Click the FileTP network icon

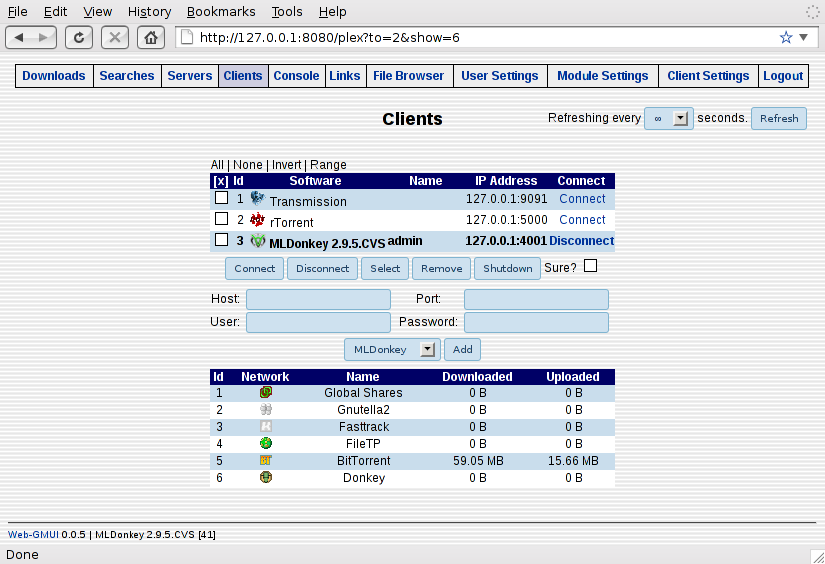click(x=266, y=443)
